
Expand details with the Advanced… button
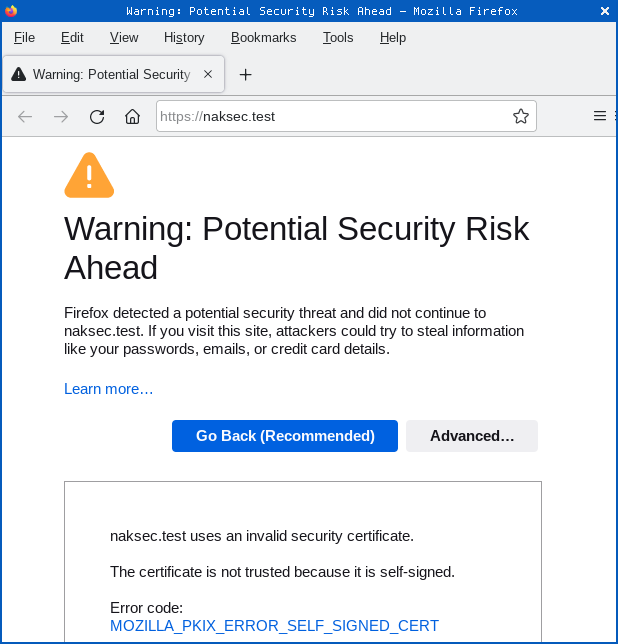click(x=472, y=436)
